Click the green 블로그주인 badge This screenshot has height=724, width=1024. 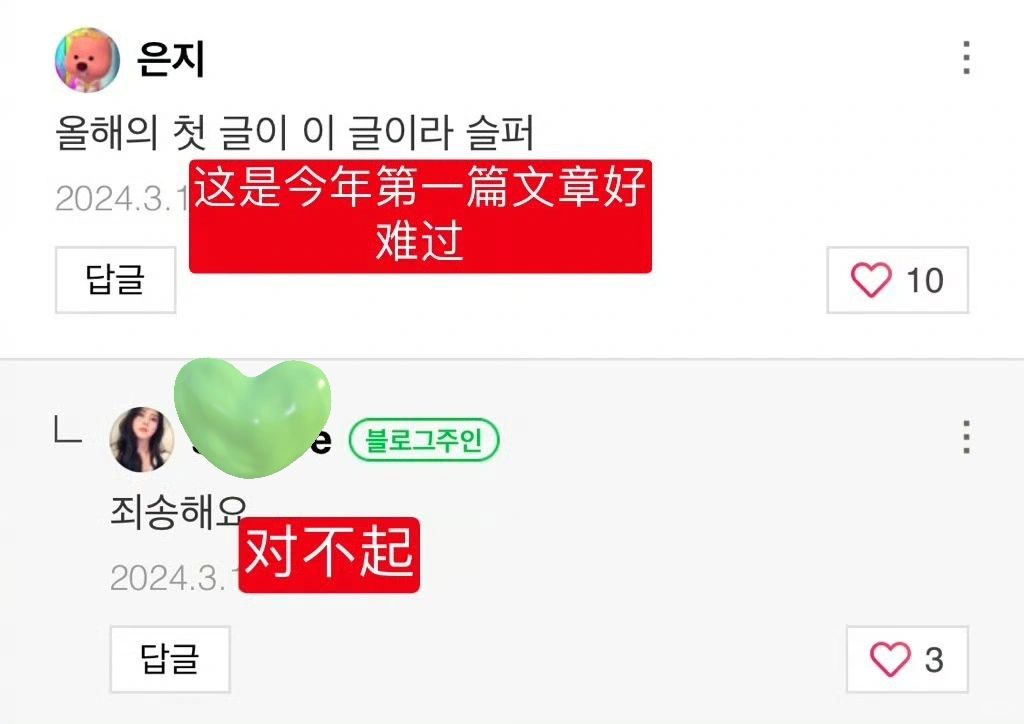pyautogui.click(x=424, y=440)
